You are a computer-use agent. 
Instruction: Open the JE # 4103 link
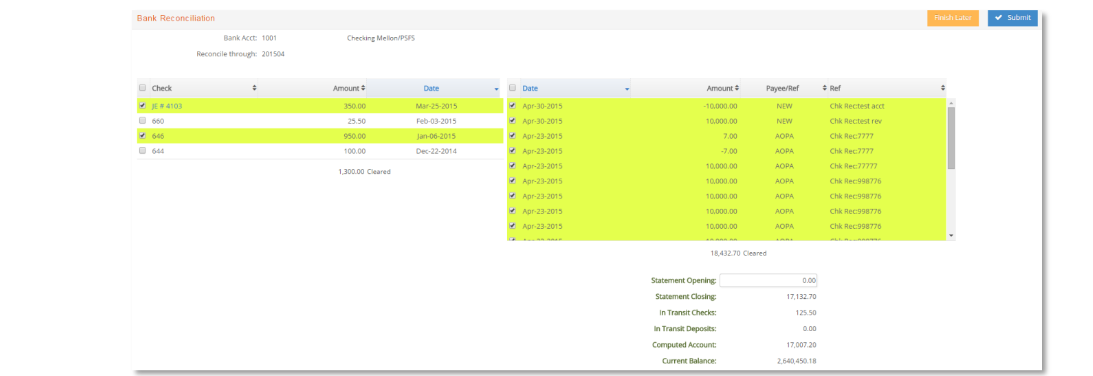coord(166,106)
